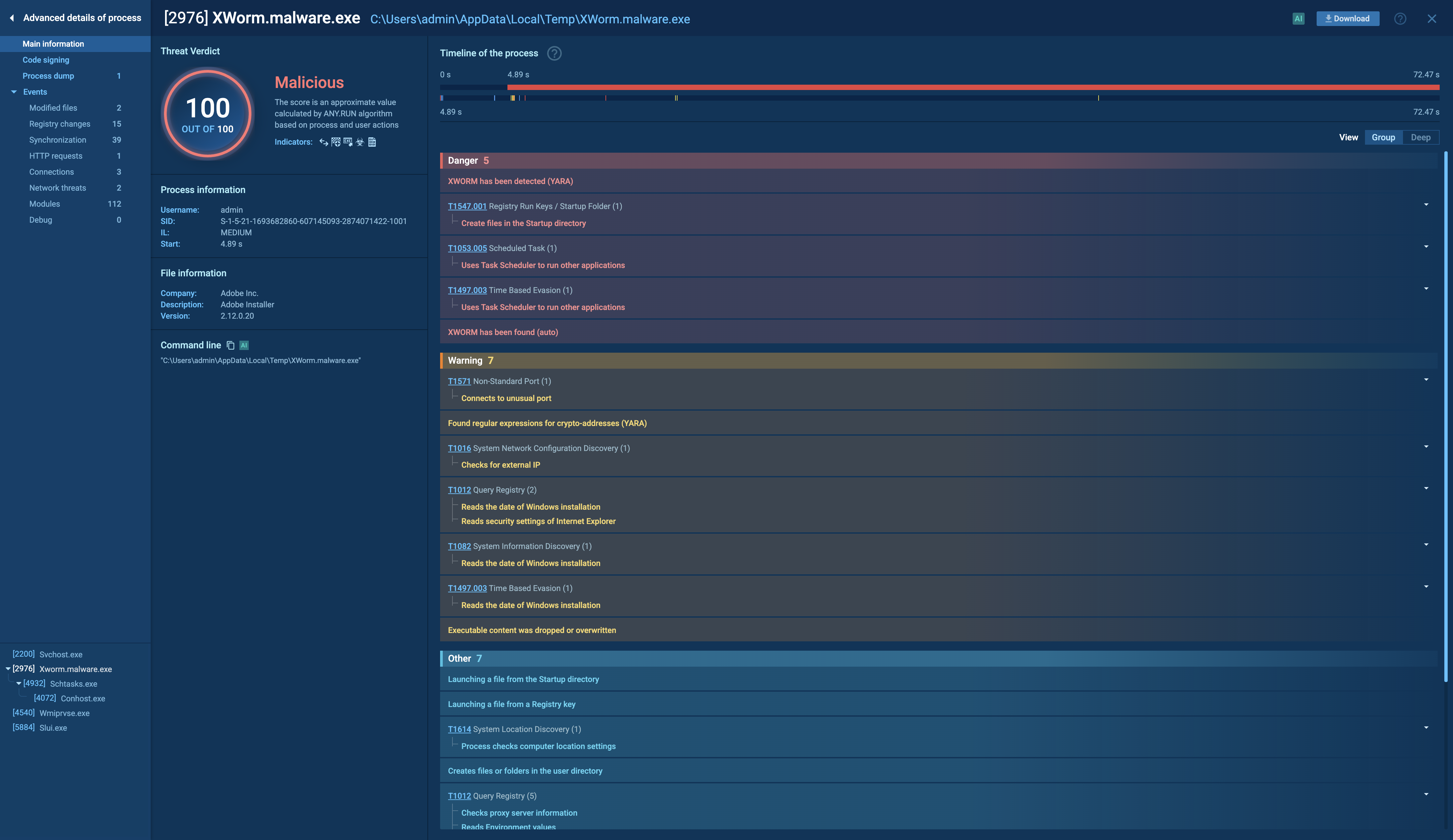Switch view to Deep mode
The width and height of the screenshot is (1453, 840).
(1420, 137)
